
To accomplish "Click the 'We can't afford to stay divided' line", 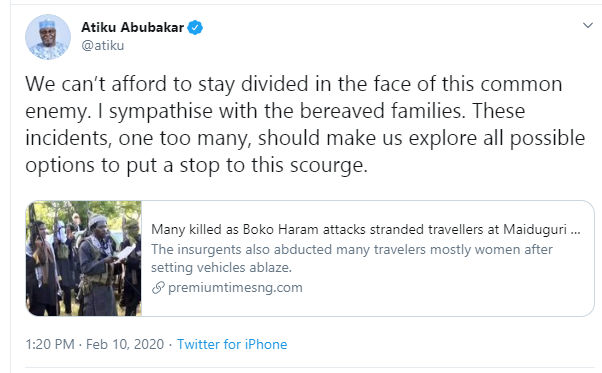I will pyautogui.click(x=294, y=84).
